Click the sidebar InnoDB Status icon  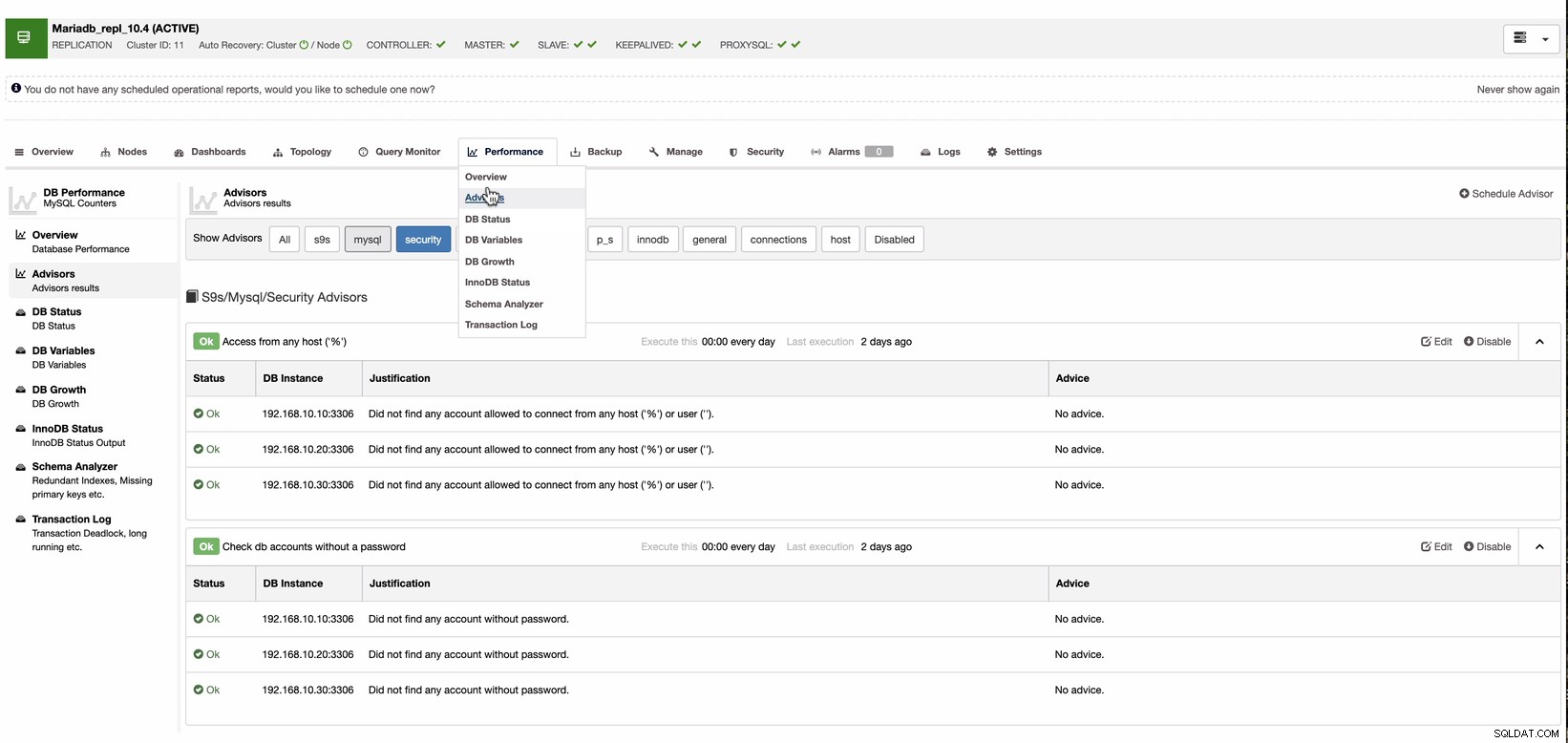(x=21, y=429)
